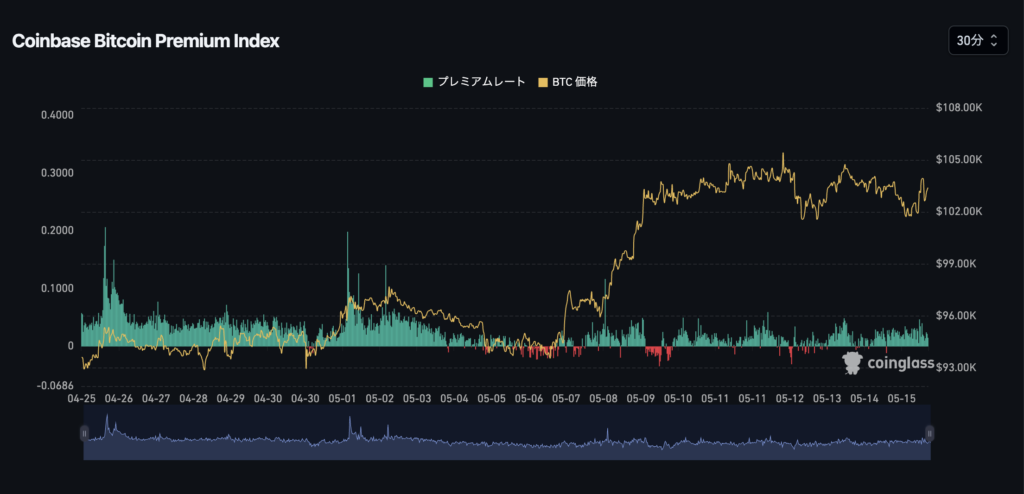
Task: Click the $96.00K right axis value
Action: tap(957, 316)
